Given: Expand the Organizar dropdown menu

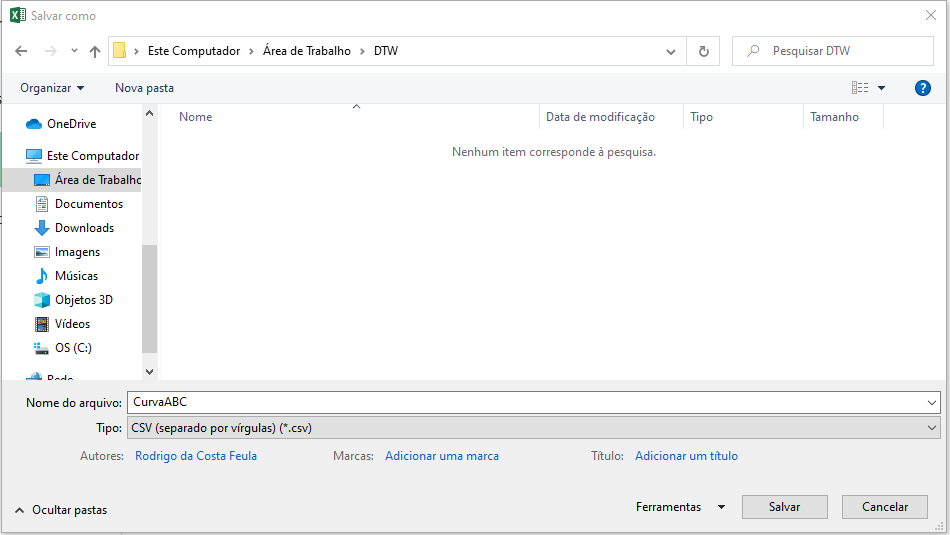Looking at the screenshot, I should pyautogui.click(x=52, y=88).
